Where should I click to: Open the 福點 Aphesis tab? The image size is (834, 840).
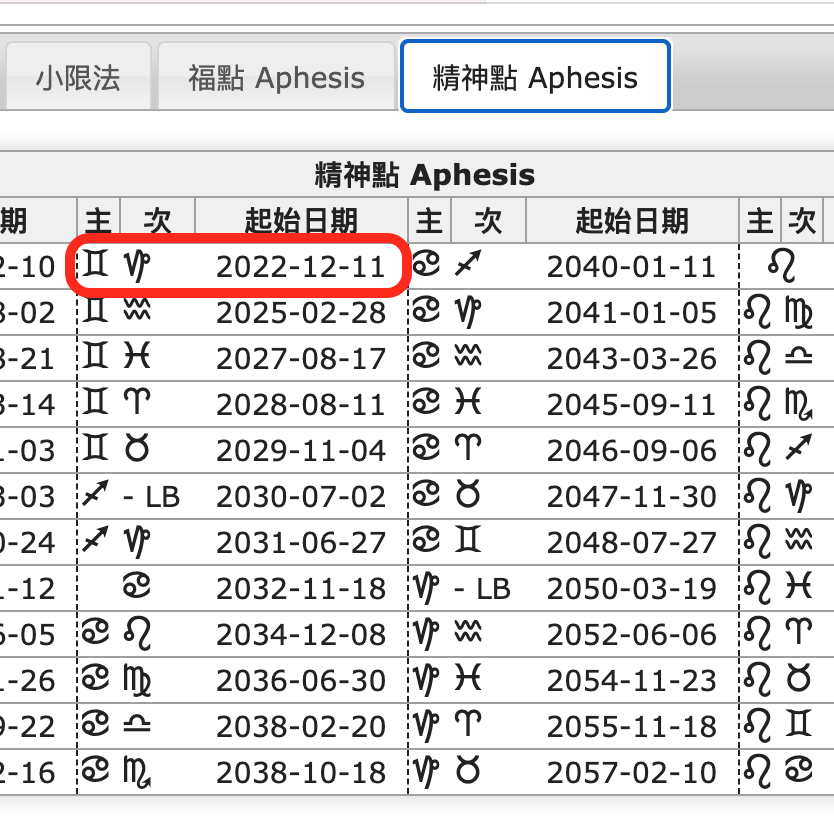click(x=276, y=78)
